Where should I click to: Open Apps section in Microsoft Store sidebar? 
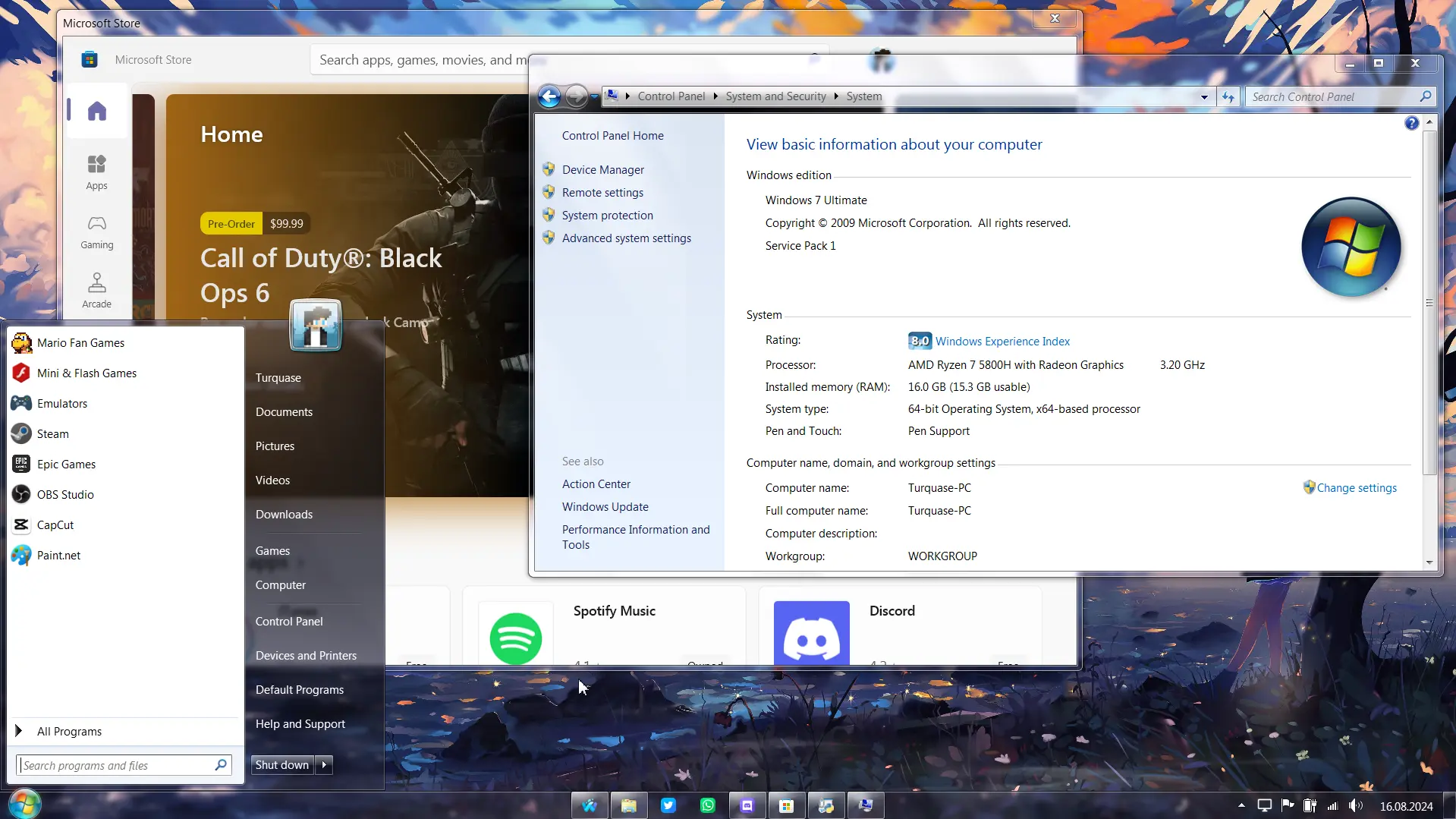[97, 172]
